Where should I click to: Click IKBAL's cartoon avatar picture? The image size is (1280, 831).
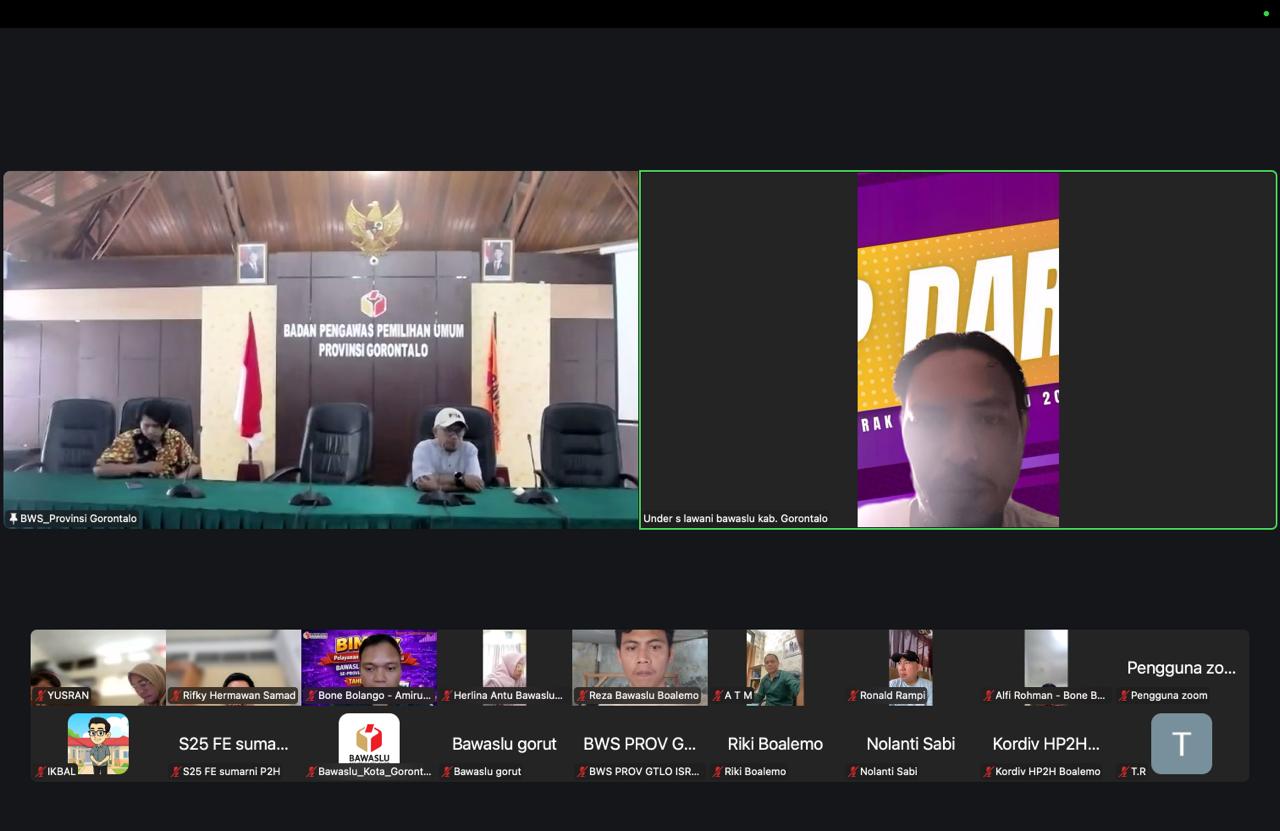98,743
